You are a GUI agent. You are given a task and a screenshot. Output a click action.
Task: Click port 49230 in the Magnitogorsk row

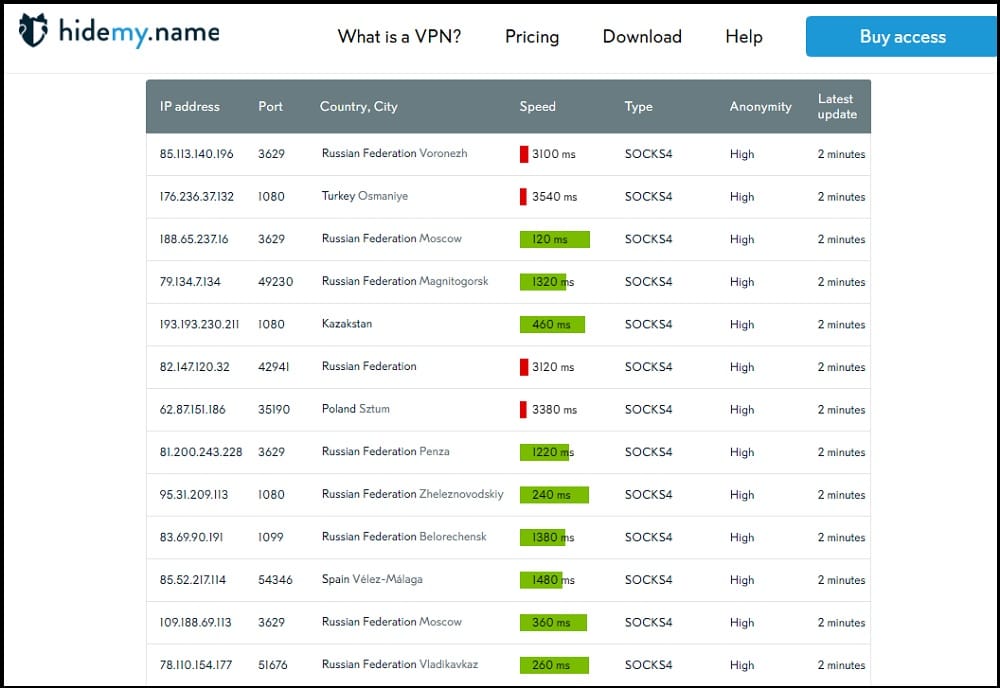(x=276, y=282)
